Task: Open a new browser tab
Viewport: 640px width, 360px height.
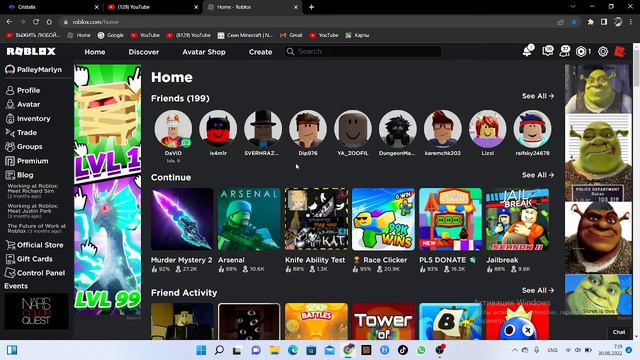Action: pyautogui.click(x=311, y=7)
